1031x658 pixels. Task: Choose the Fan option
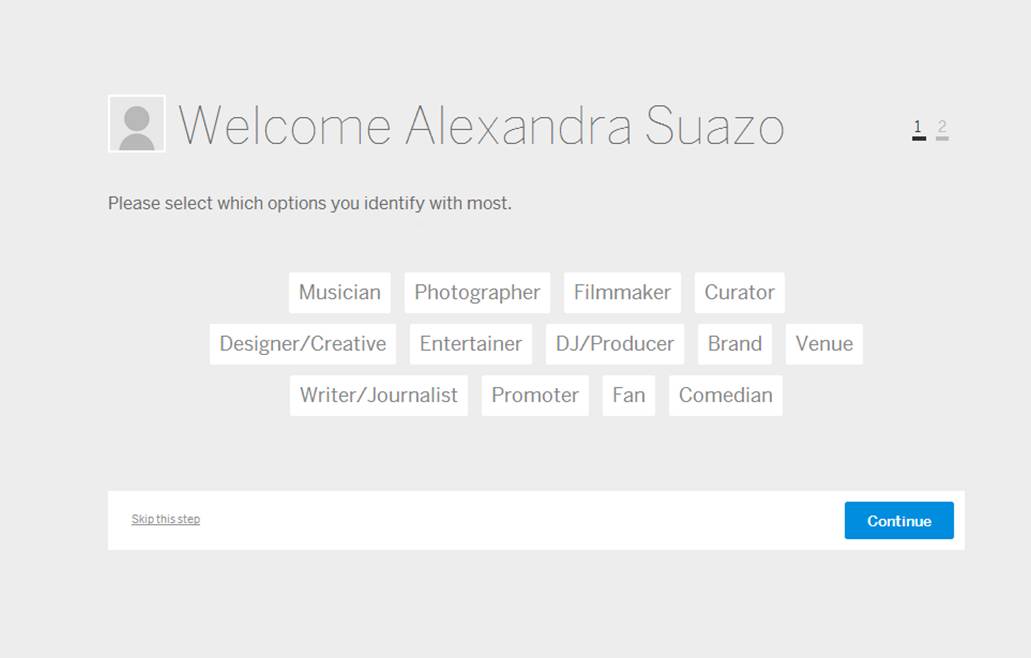pos(629,395)
